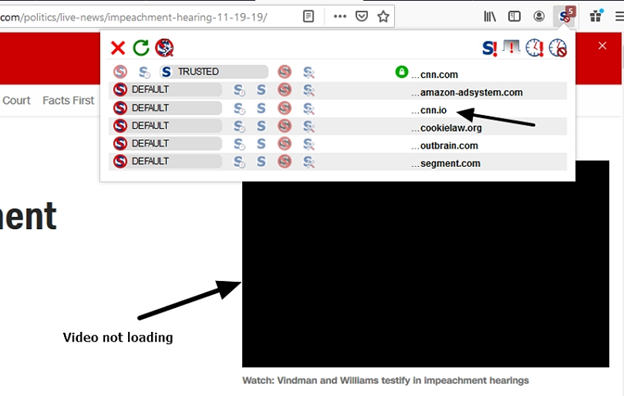Screen dimensions: 624x396
Task: Set cnn.io to TRUSTED
Action: point(261,108)
